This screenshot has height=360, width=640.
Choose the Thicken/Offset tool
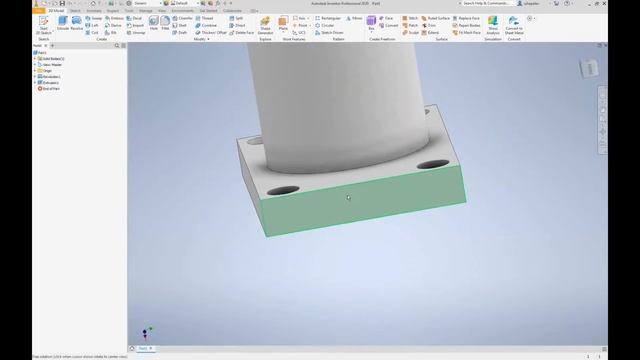tap(211, 32)
